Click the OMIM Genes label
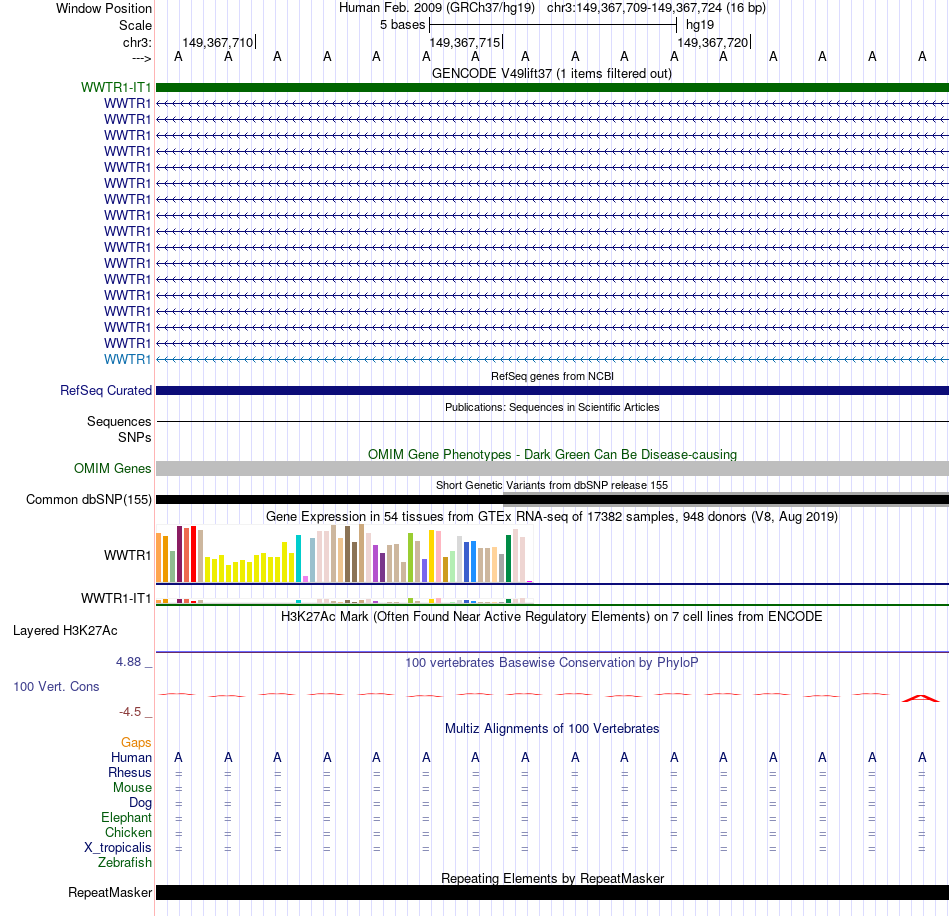This screenshot has height=916, width=950. [x=112, y=468]
